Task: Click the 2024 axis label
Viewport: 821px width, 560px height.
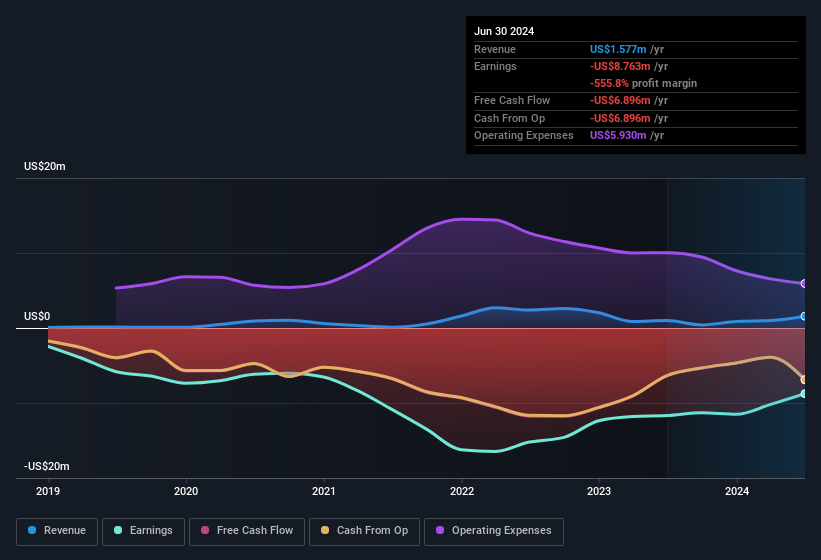Action: click(737, 491)
